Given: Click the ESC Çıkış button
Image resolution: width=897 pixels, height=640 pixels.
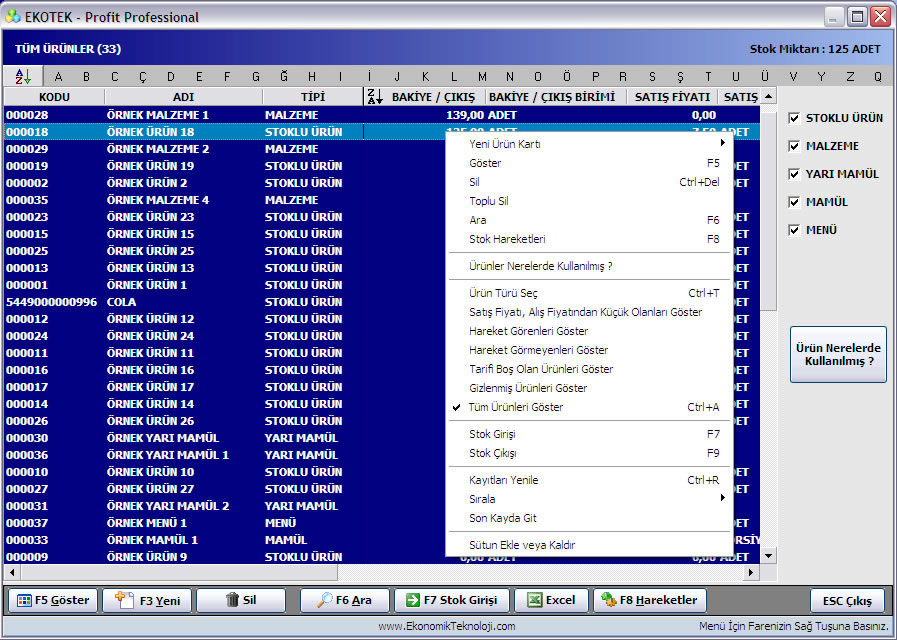Looking at the screenshot, I should (847, 601).
